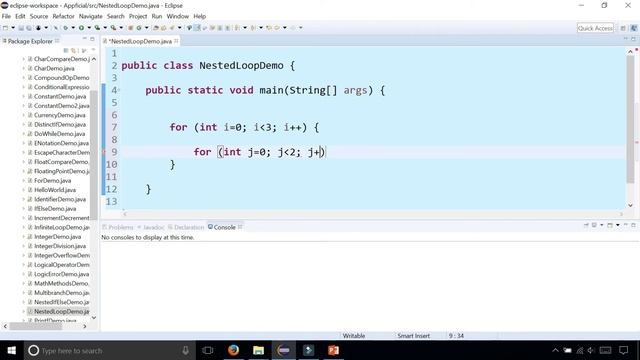Click the Save All toolbar icon
The height and width of the screenshot is (360, 640).
coord(29,28)
